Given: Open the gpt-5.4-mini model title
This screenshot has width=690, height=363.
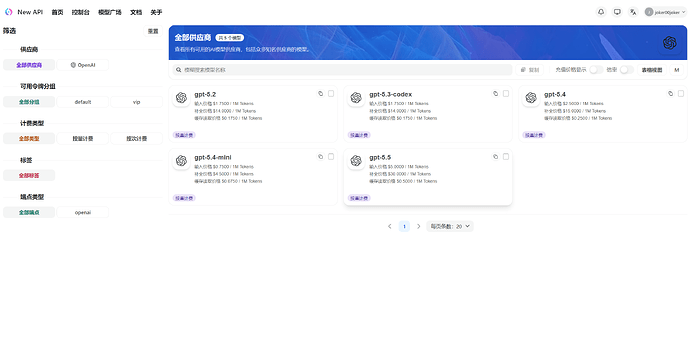Looking at the screenshot, I should (x=213, y=157).
